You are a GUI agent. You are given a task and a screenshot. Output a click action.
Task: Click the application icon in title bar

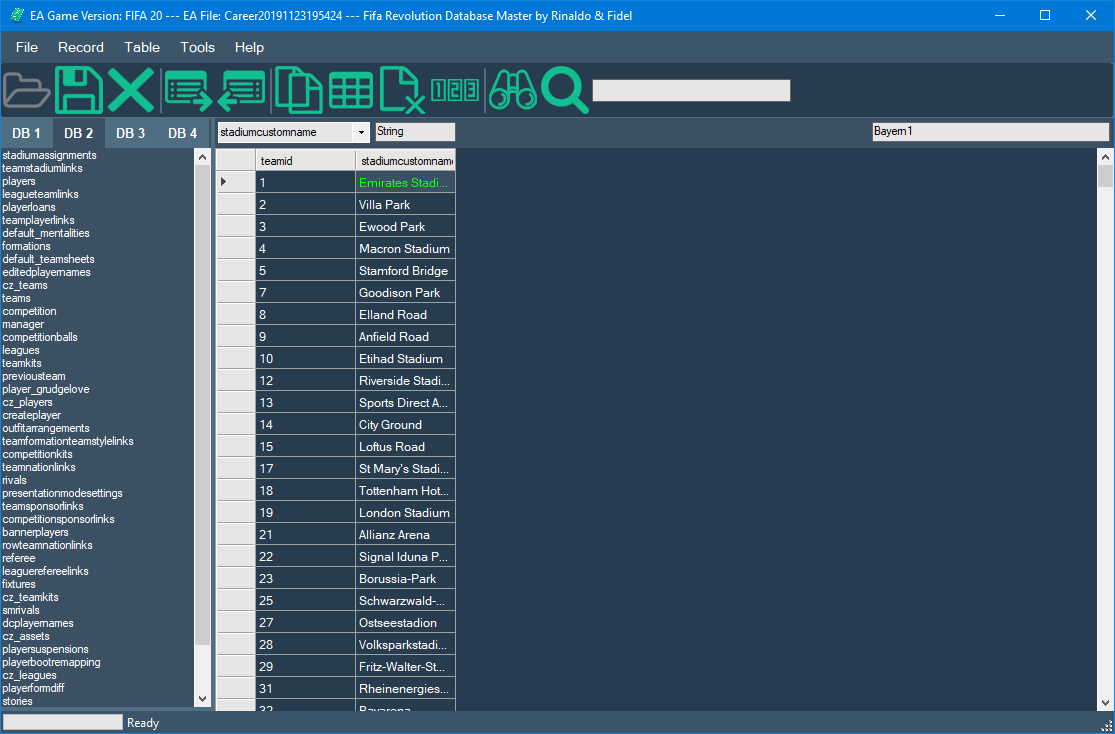(18, 16)
